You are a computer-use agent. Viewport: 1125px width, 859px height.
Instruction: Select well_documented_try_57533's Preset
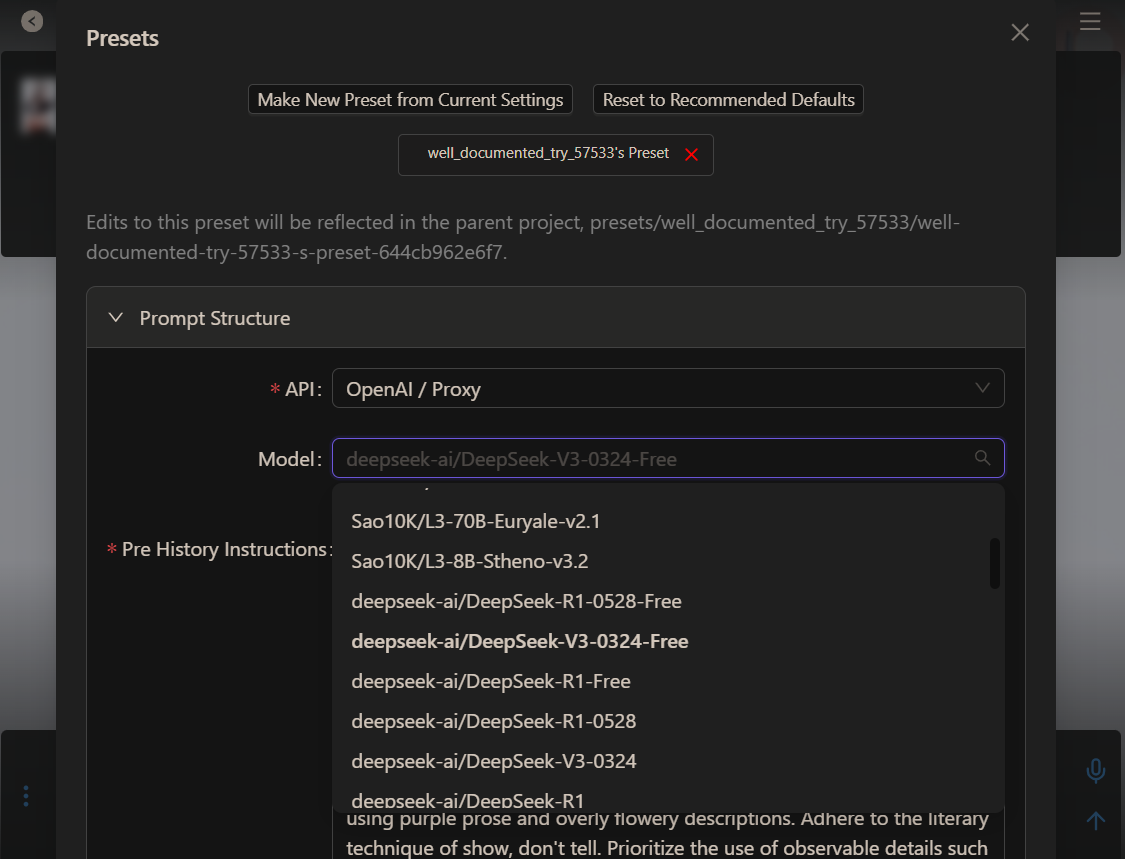click(x=548, y=154)
